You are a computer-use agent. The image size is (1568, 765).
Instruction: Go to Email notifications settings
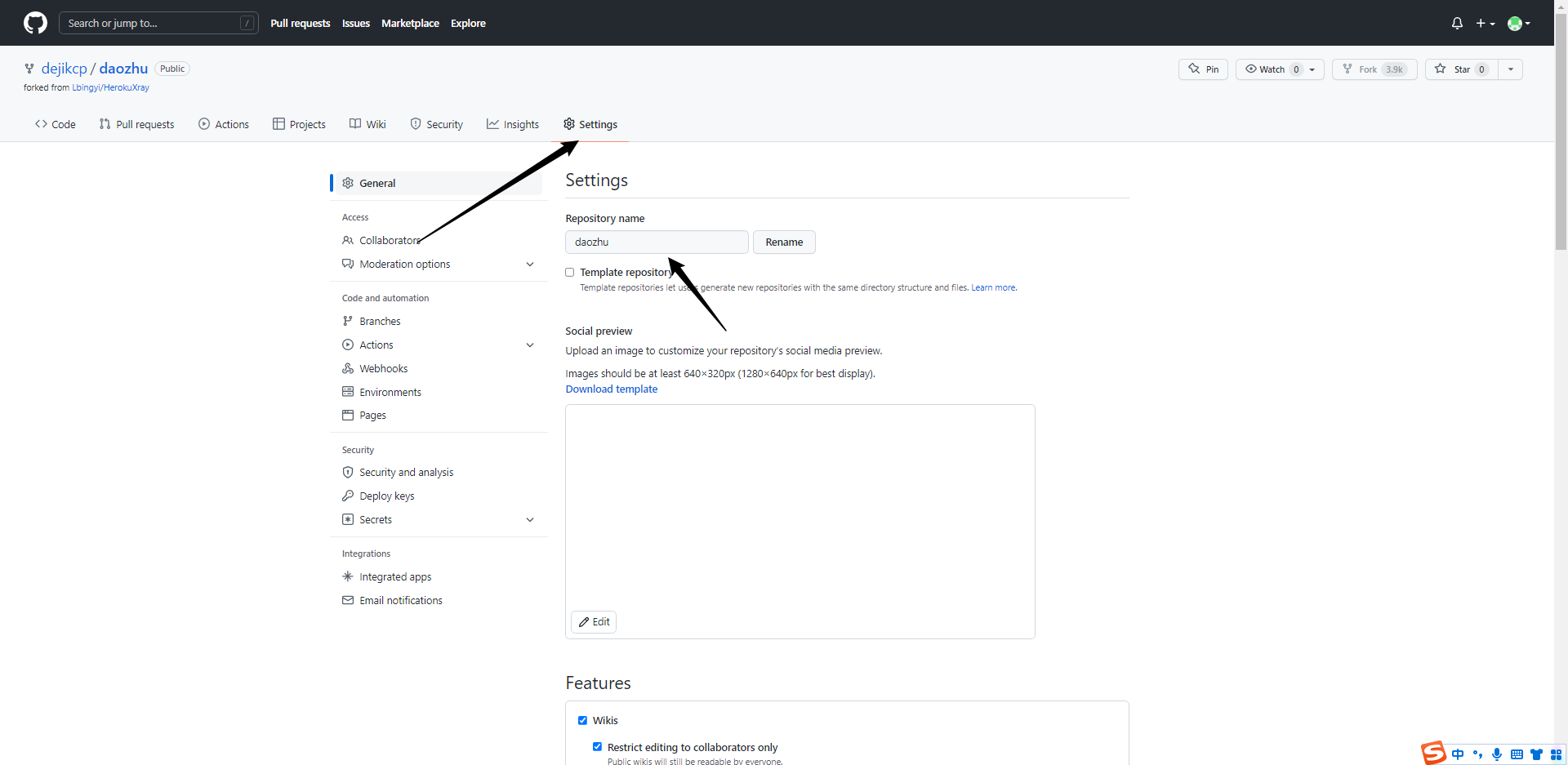point(400,600)
